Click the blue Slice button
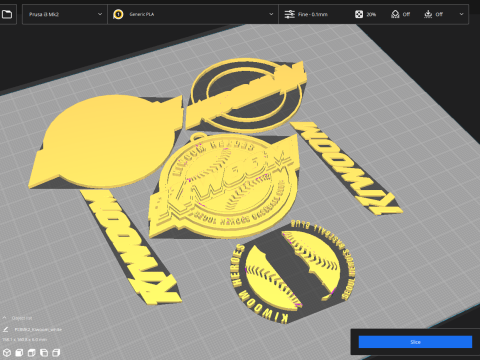Screen dimensions: 480x360 (415, 342)
